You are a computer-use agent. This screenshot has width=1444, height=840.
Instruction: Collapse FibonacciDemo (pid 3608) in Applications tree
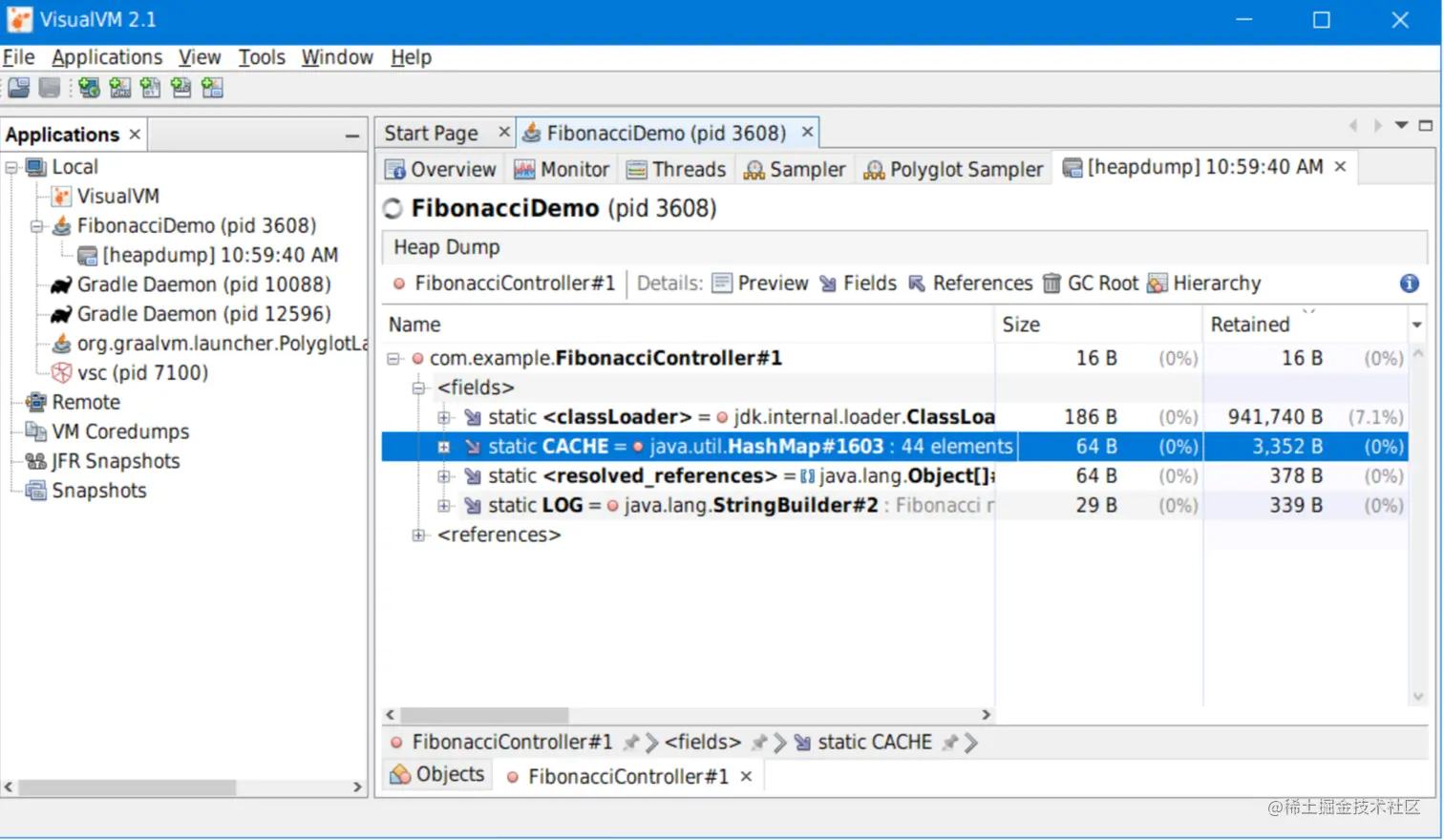coord(36,226)
